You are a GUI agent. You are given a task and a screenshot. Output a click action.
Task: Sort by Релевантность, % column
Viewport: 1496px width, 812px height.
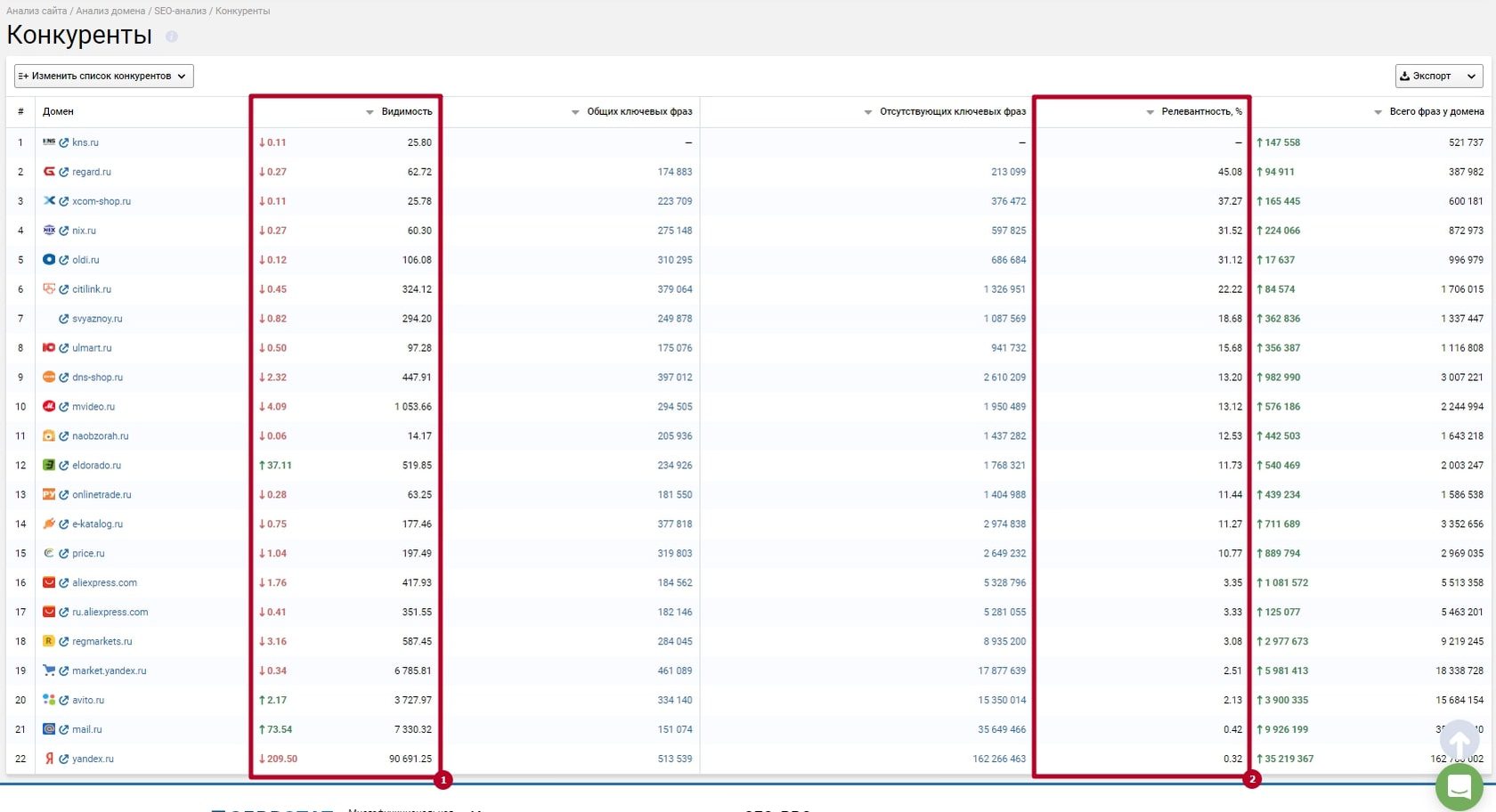click(x=1193, y=111)
